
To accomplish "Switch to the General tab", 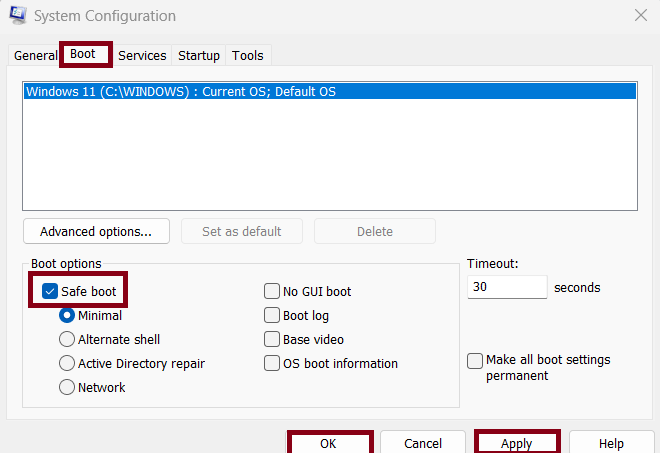I will [35, 56].
